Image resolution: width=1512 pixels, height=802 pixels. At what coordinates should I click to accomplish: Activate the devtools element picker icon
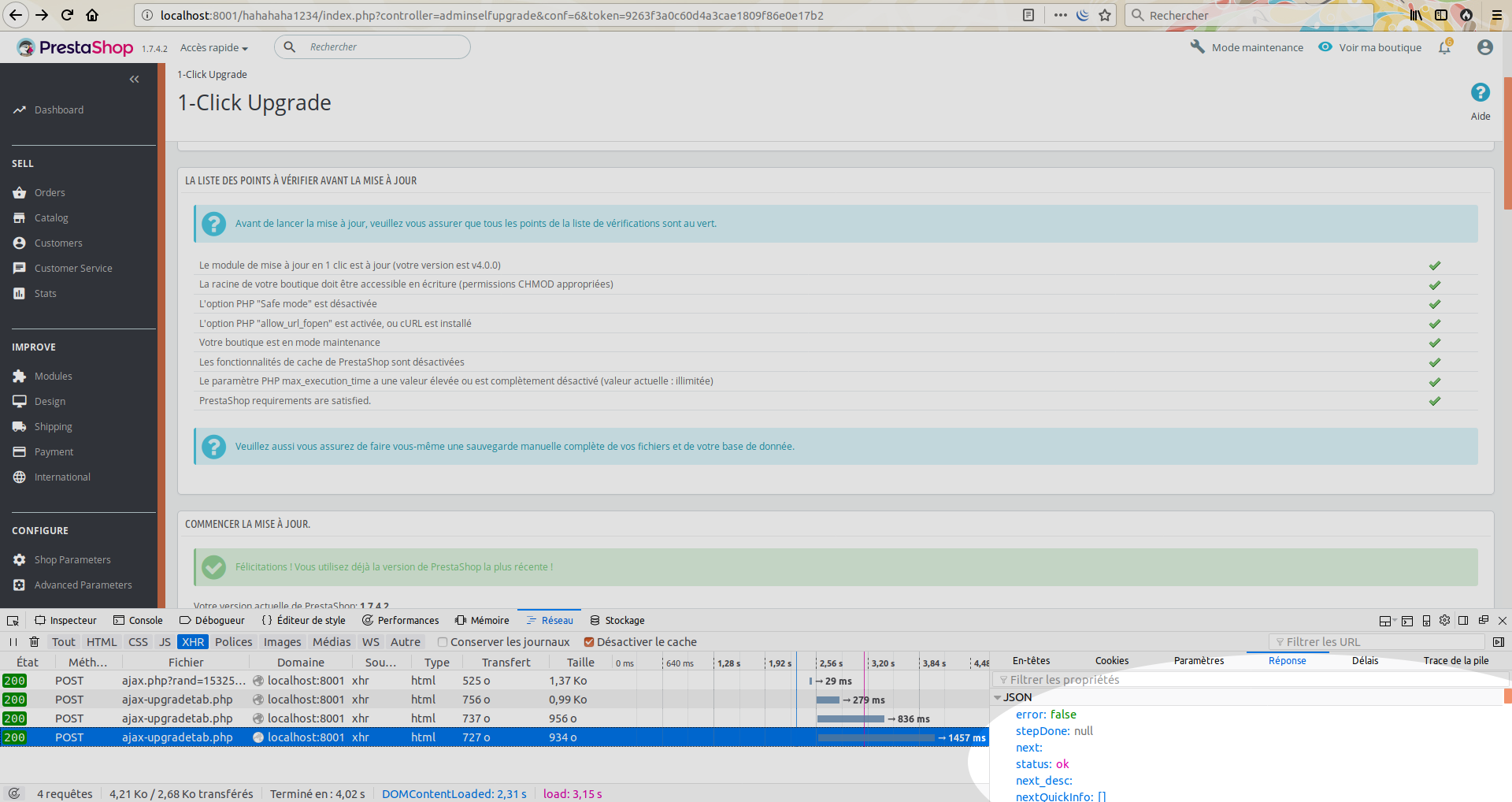(x=13, y=620)
